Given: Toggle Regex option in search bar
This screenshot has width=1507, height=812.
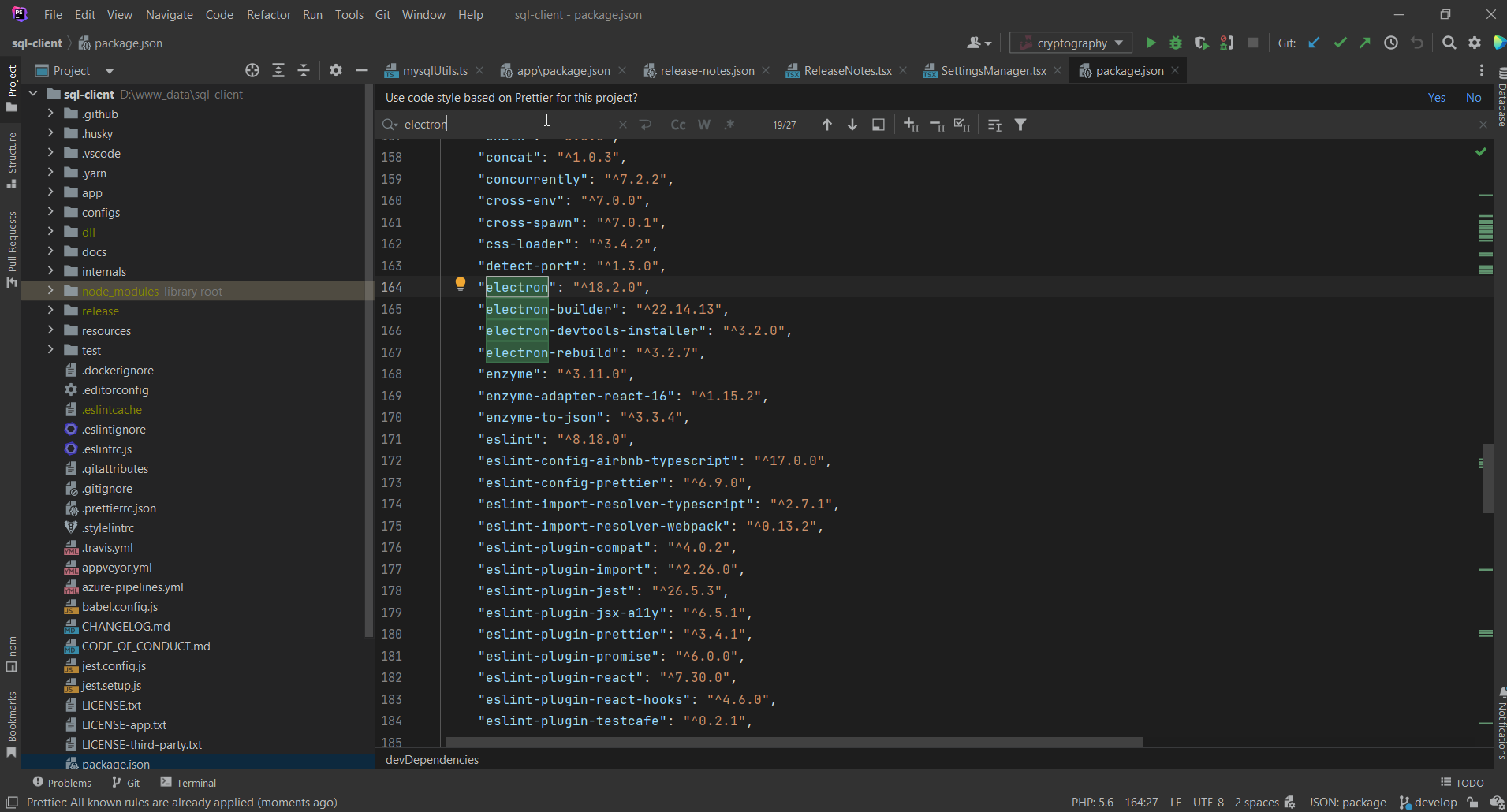Looking at the screenshot, I should coord(729,125).
